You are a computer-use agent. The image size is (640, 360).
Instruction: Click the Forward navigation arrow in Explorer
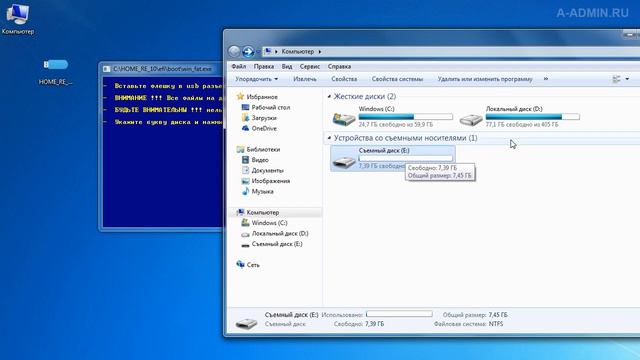(248, 51)
